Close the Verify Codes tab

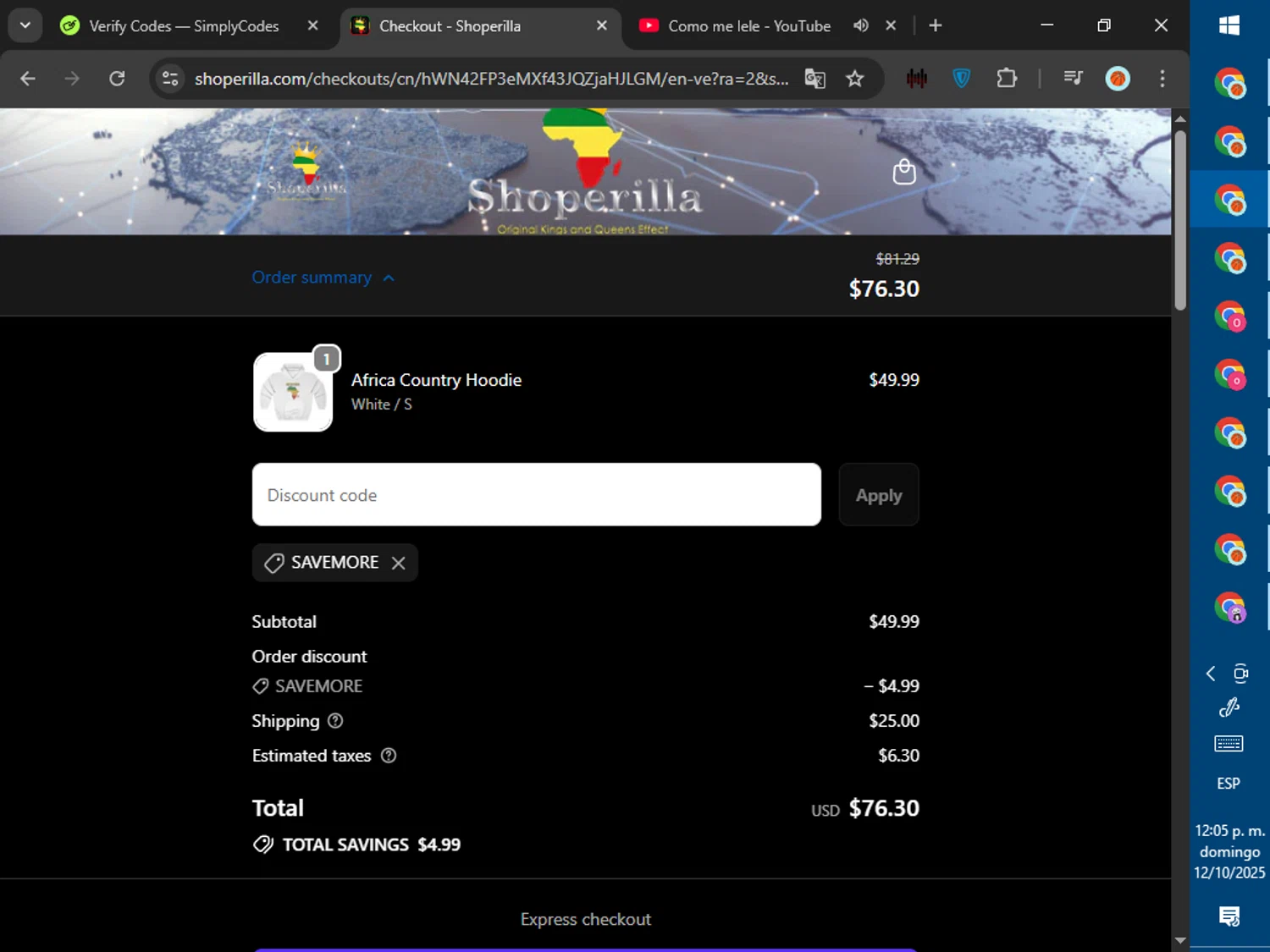pyautogui.click(x=312, y=25)
